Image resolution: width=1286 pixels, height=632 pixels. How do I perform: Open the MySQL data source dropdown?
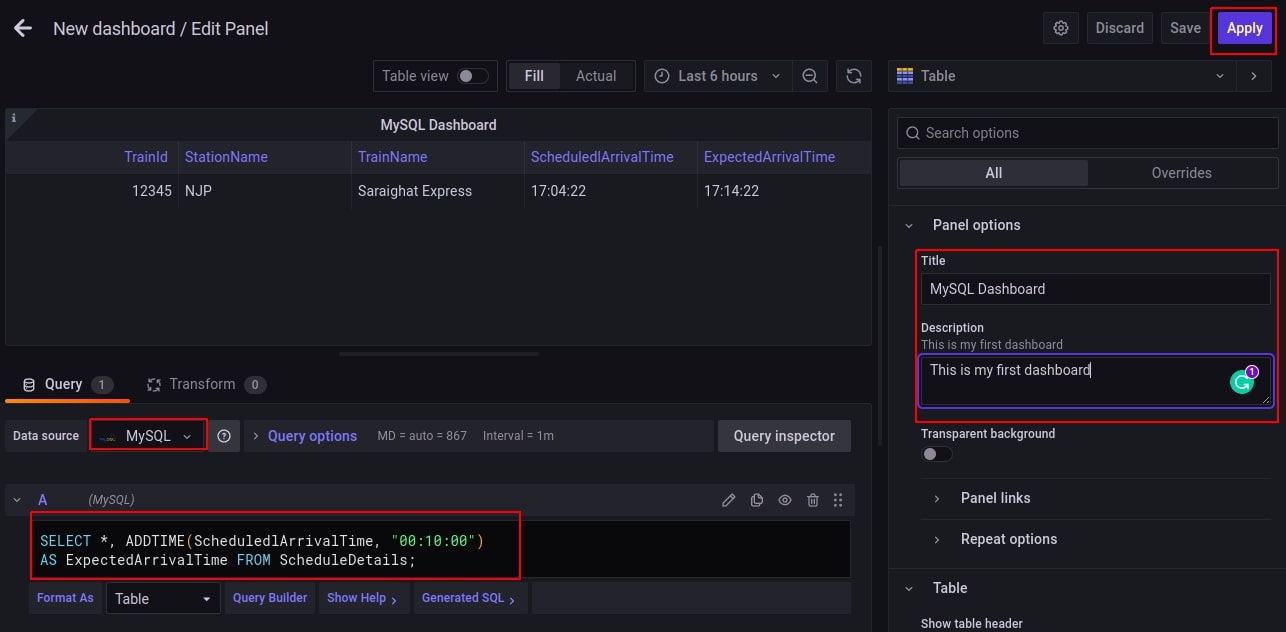[x=148, y=436]
